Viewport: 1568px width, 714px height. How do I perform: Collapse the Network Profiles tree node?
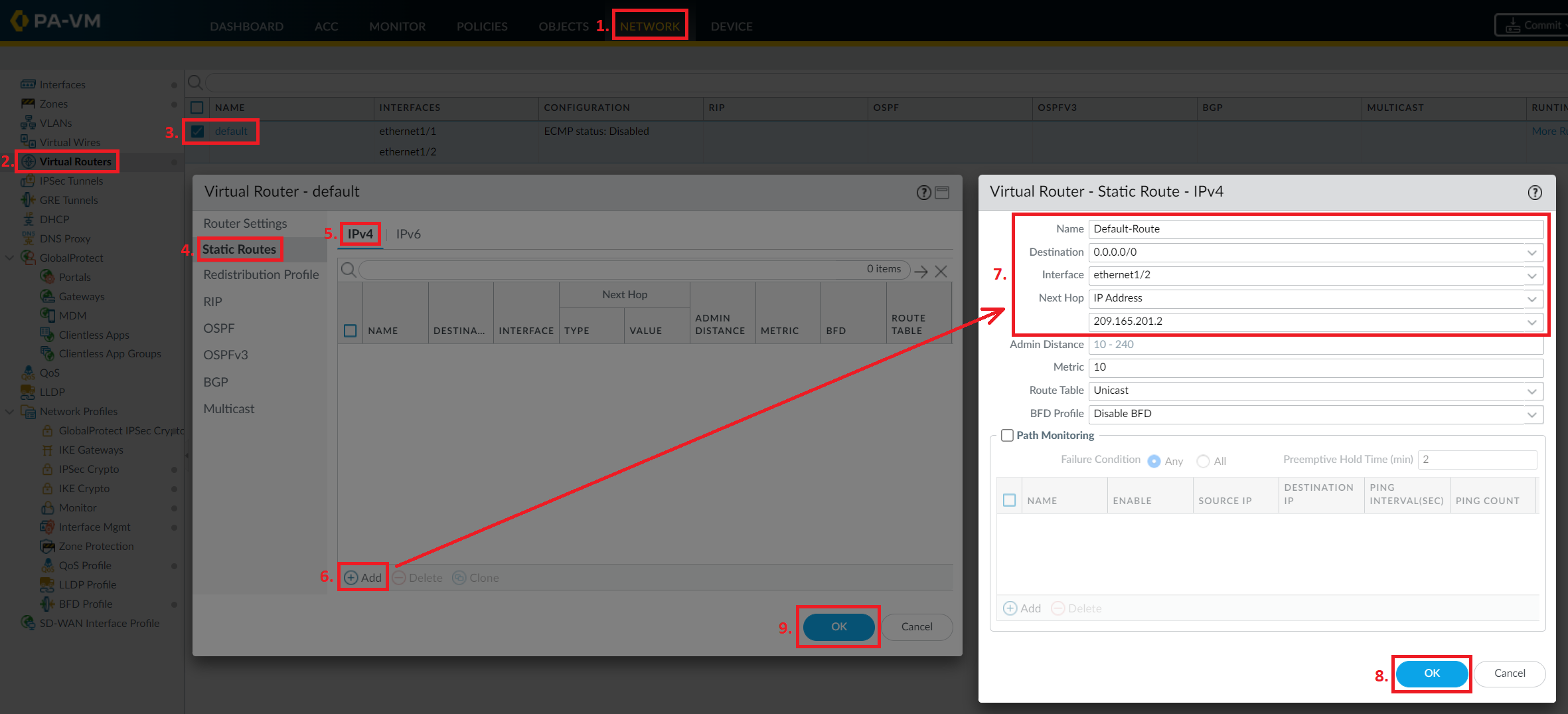pos(9,411)
